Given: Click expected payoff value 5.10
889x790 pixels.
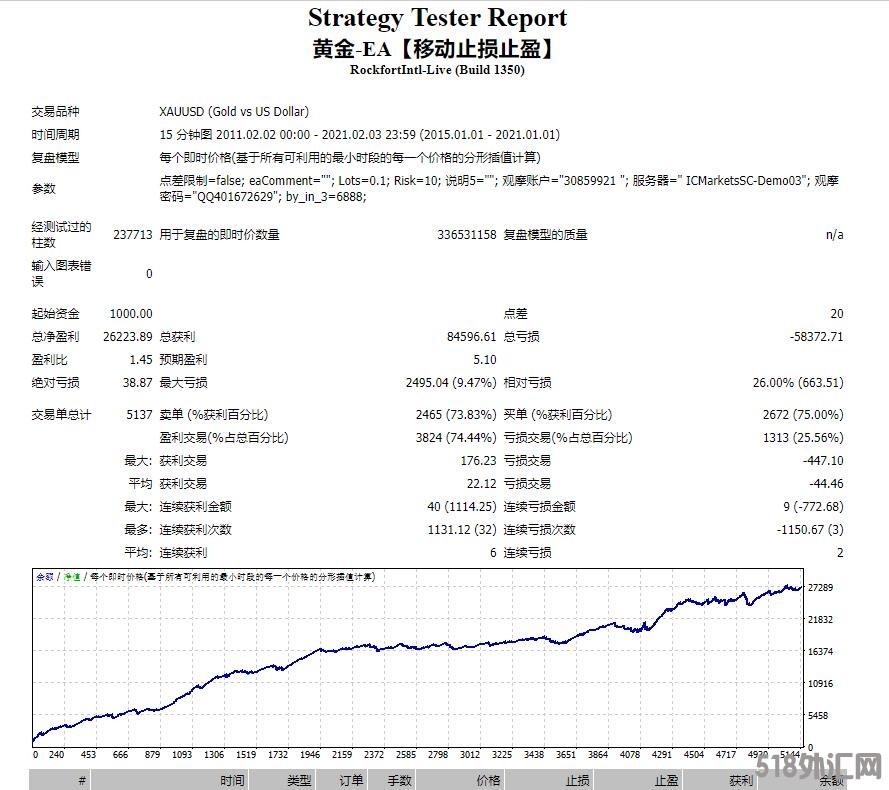Looking at the screenshot, I should (x=485, y=360).
